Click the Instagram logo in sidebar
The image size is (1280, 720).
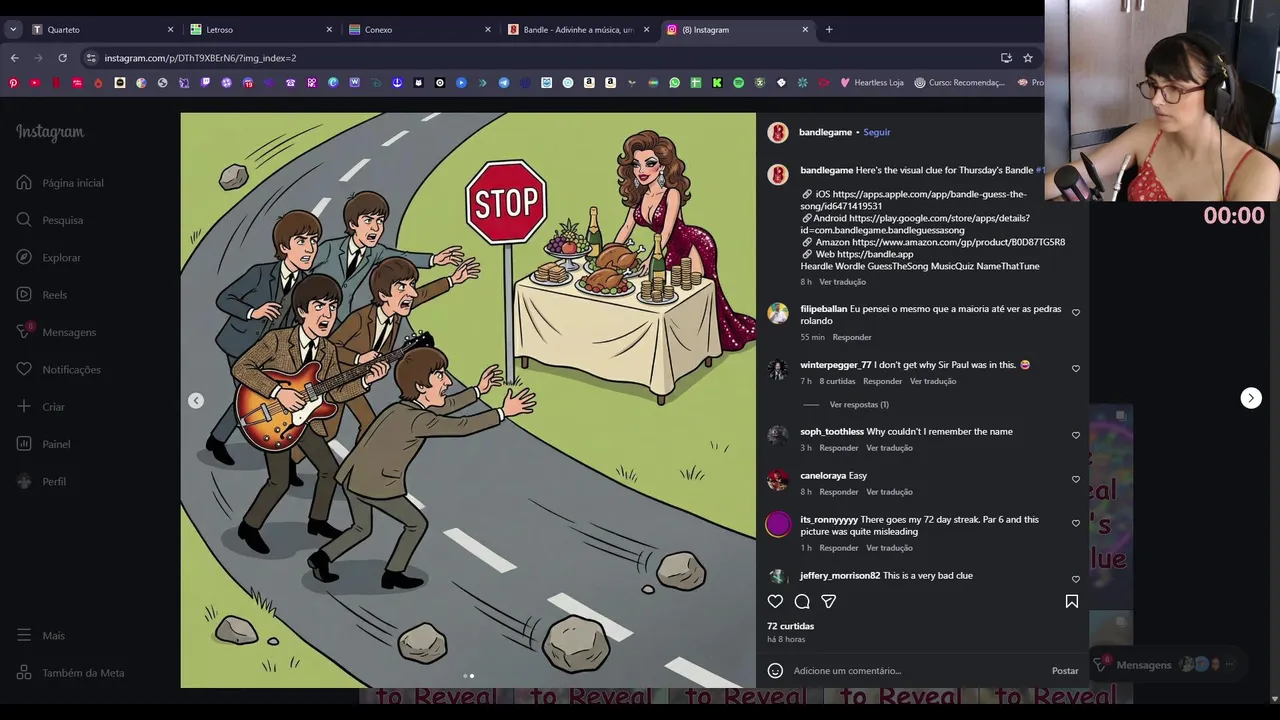pos(50,132)
